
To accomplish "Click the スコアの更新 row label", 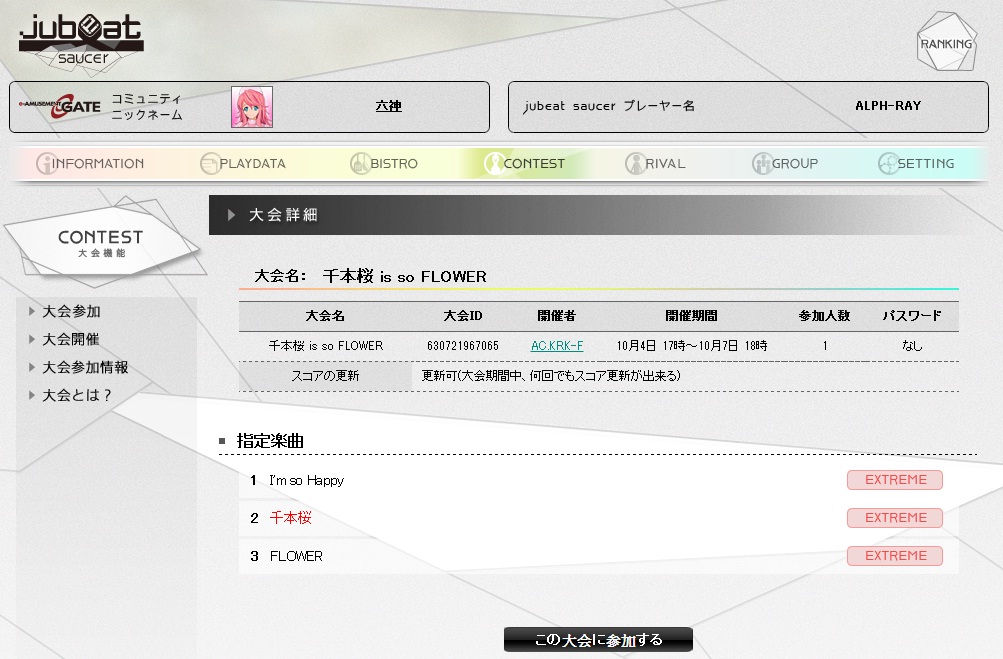I will click(325, 376).
